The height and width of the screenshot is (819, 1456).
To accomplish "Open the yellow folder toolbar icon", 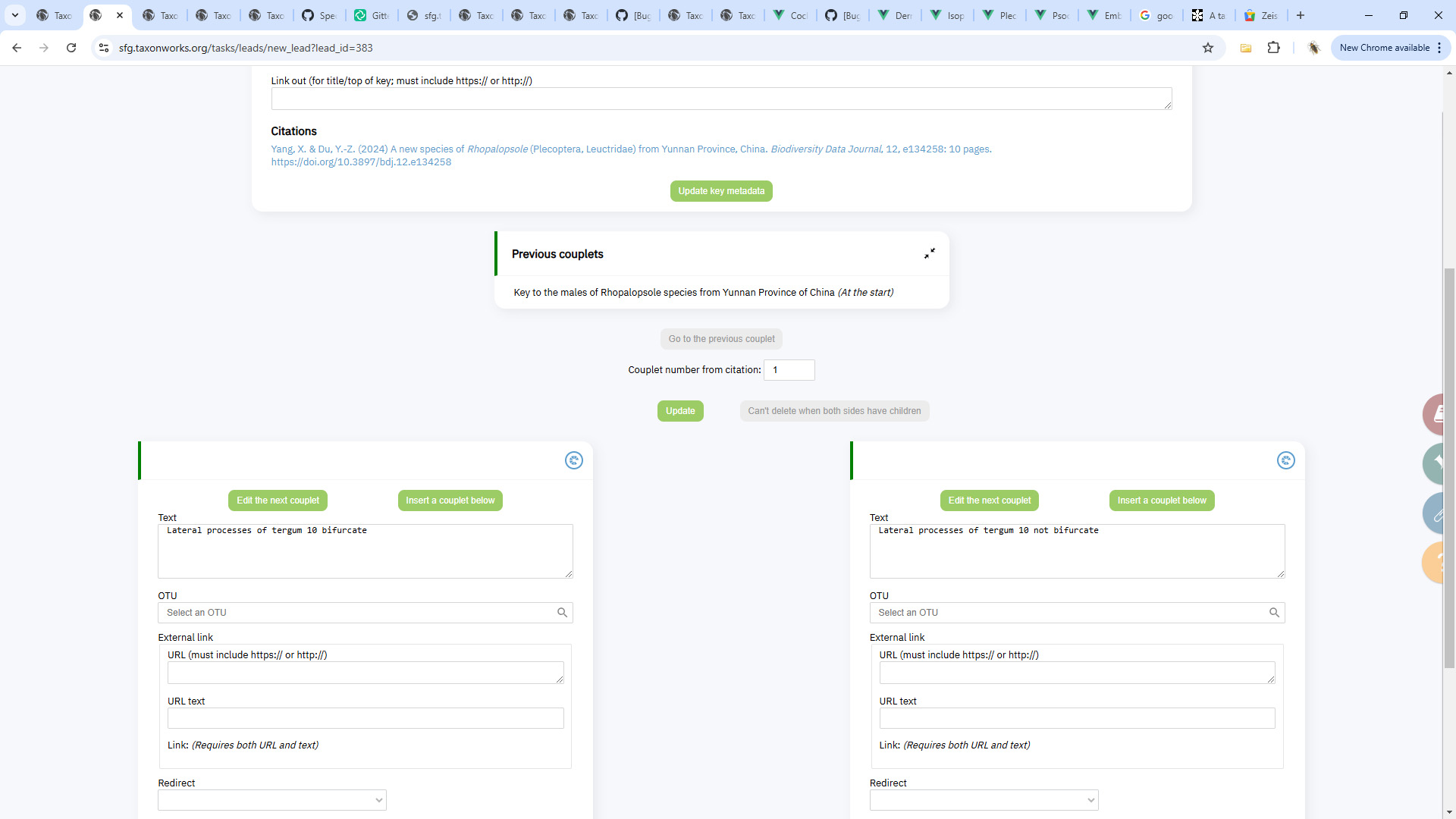I will pos(1245,48).
